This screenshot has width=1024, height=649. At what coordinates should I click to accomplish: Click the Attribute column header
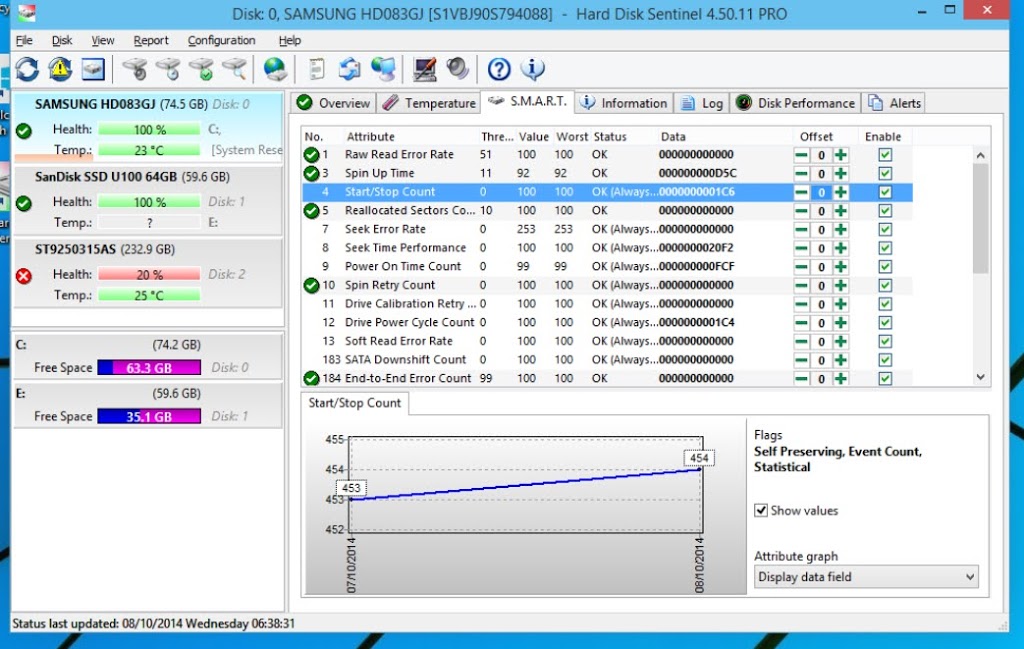pos(370,137)
